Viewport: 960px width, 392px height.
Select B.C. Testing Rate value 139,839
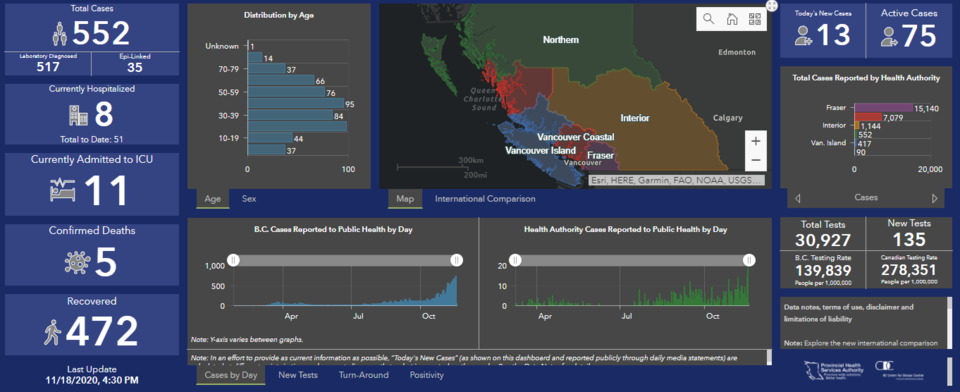coord(823,270)
